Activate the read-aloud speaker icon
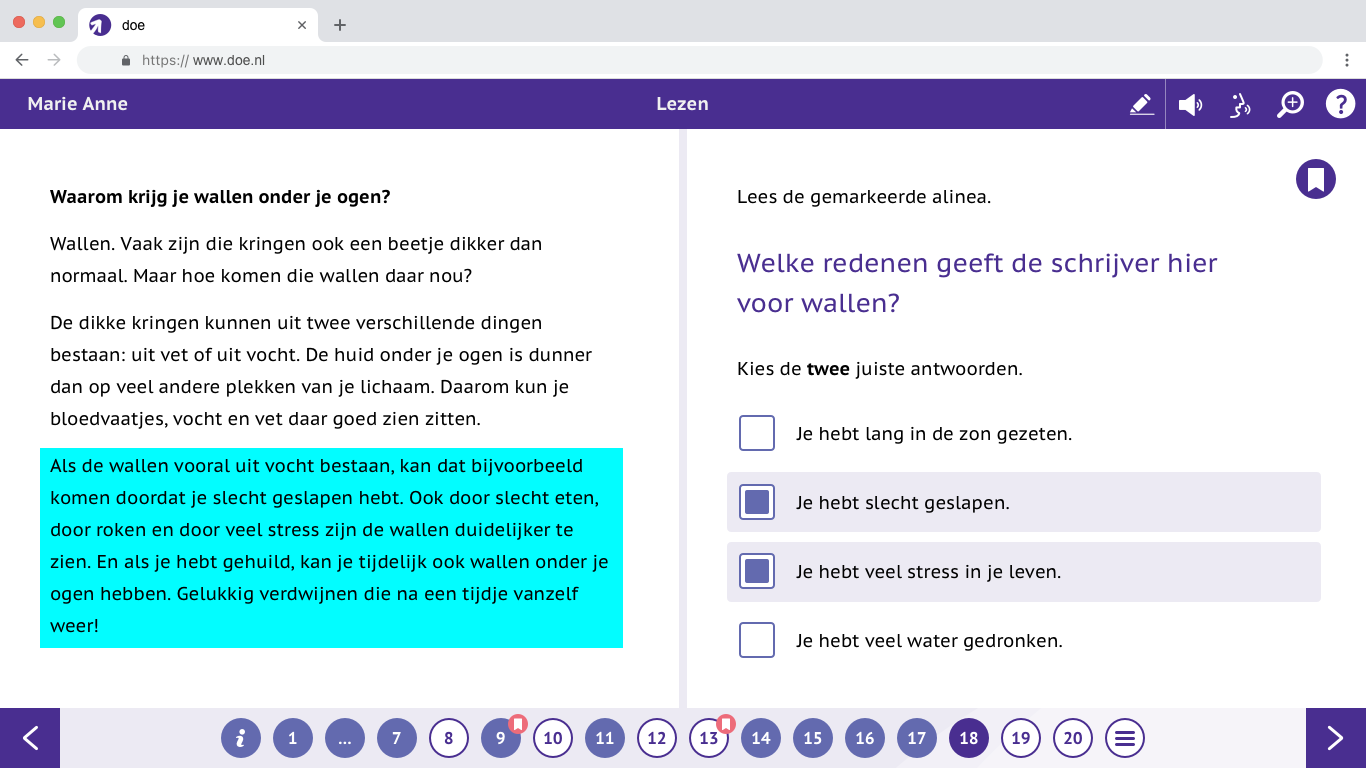Image resolution: width=1366 pixels, height=768 pixels. 1190,103
